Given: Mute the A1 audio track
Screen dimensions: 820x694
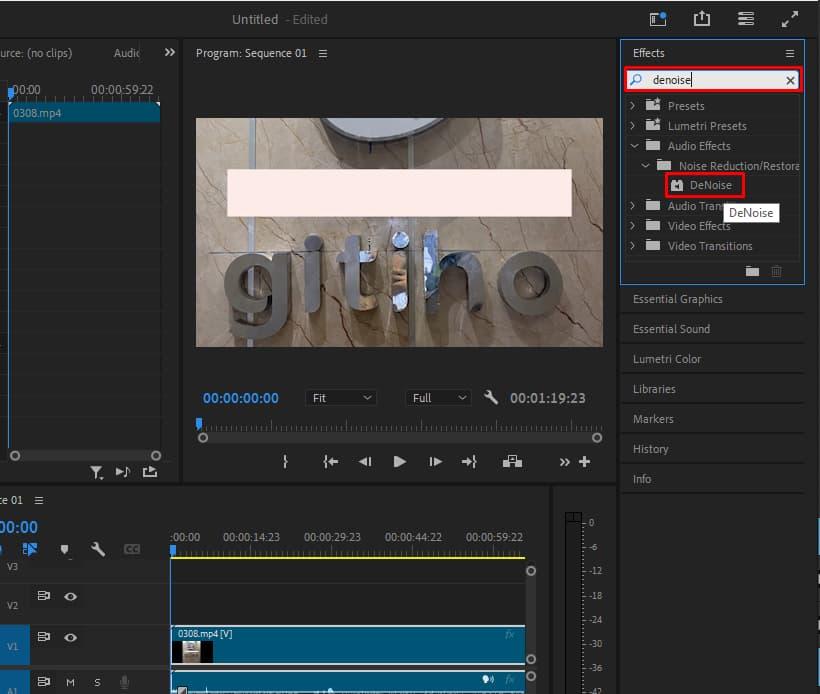Looking at the screenshot, I should [71, 682].
